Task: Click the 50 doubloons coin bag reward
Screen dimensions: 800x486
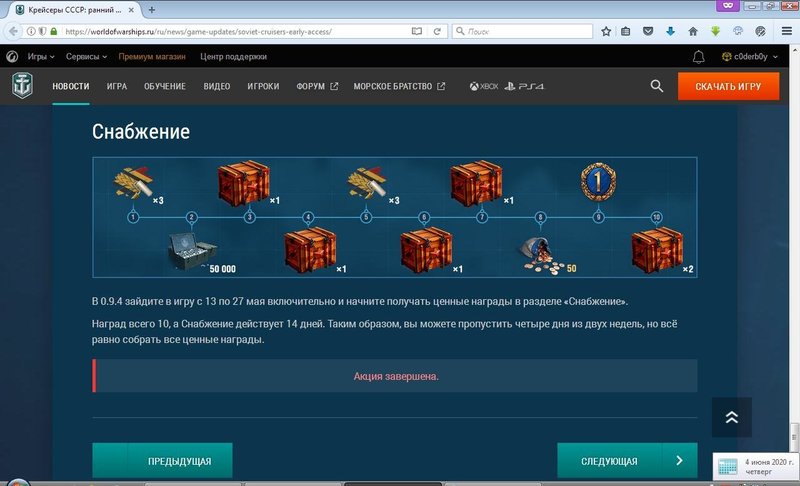Action: 541,257
